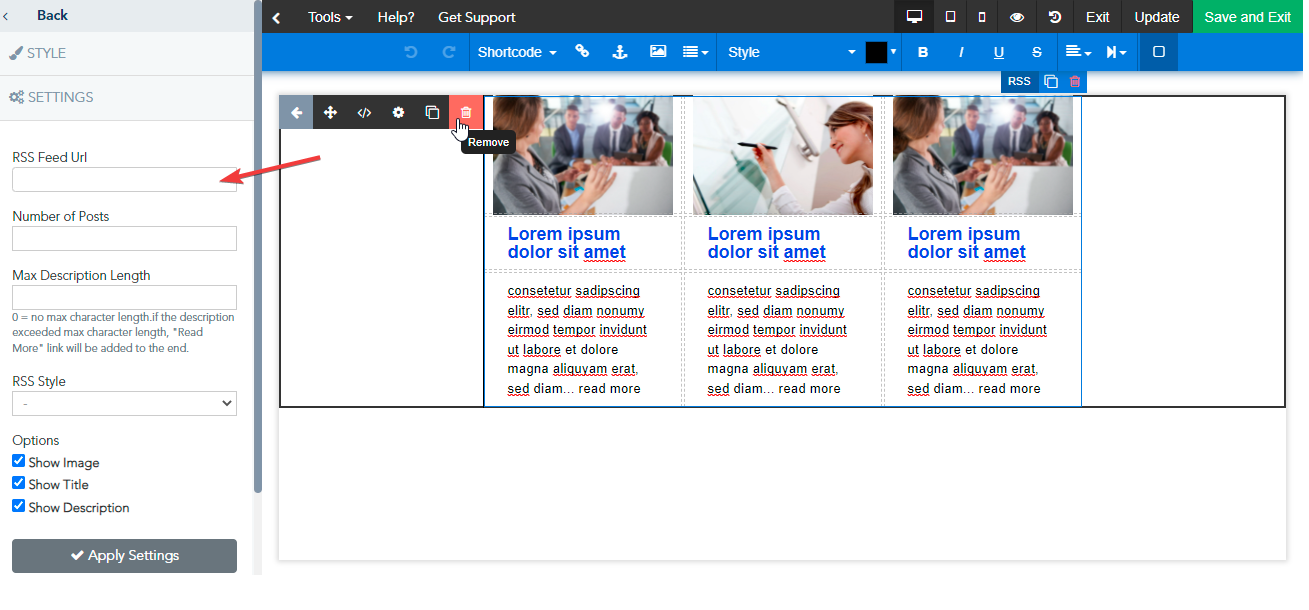Open the row code editor icon
The height and width of the screenshot is (610, 1309).
pos(364,113)
